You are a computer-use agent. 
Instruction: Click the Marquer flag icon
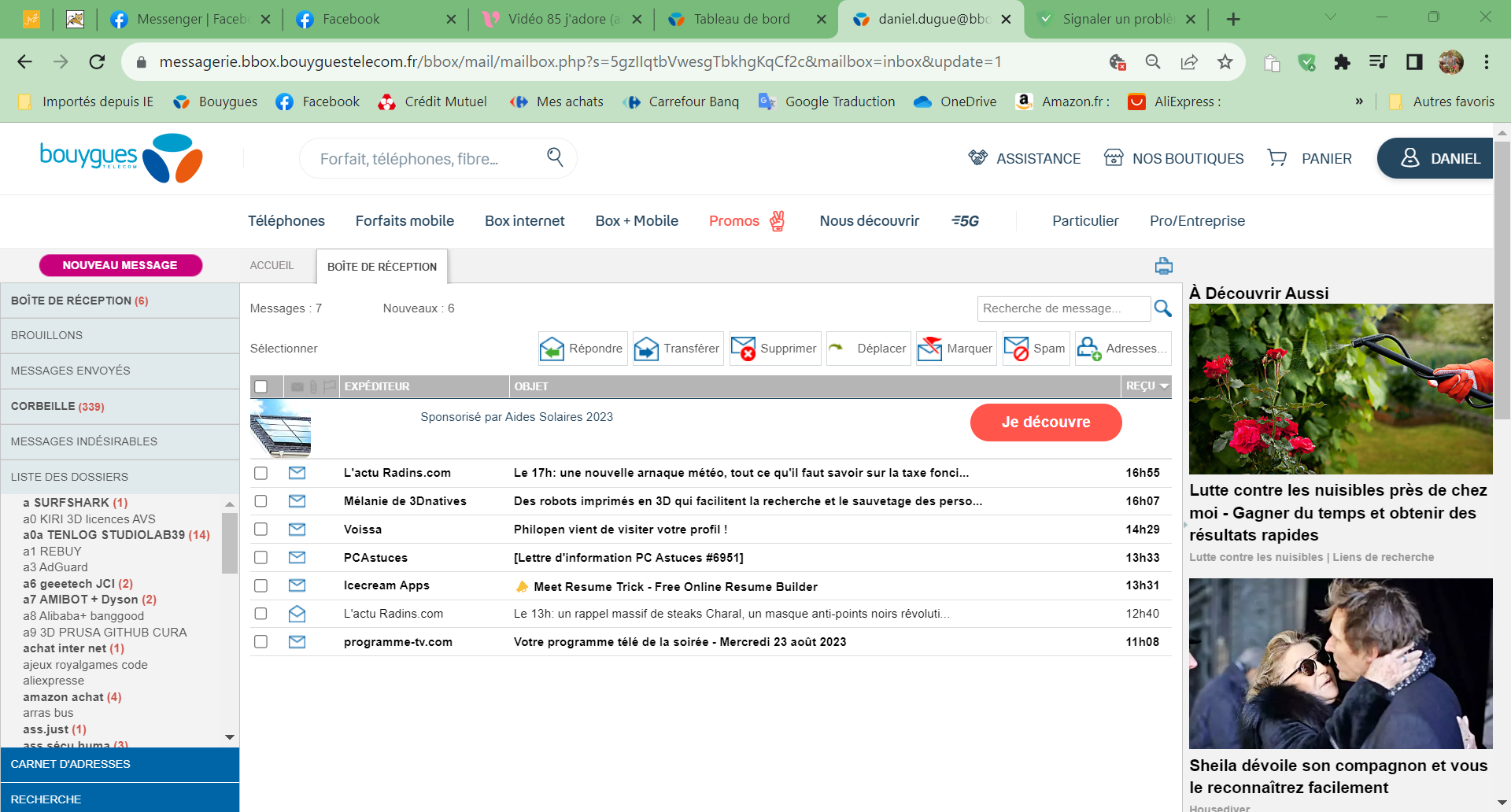(931, 348)
